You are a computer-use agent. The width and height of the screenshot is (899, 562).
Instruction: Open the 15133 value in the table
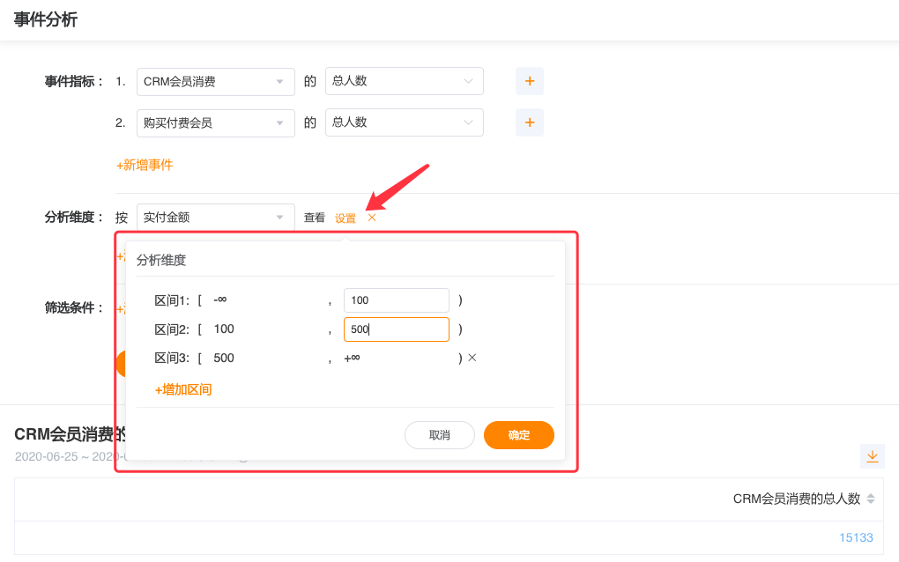855,538
